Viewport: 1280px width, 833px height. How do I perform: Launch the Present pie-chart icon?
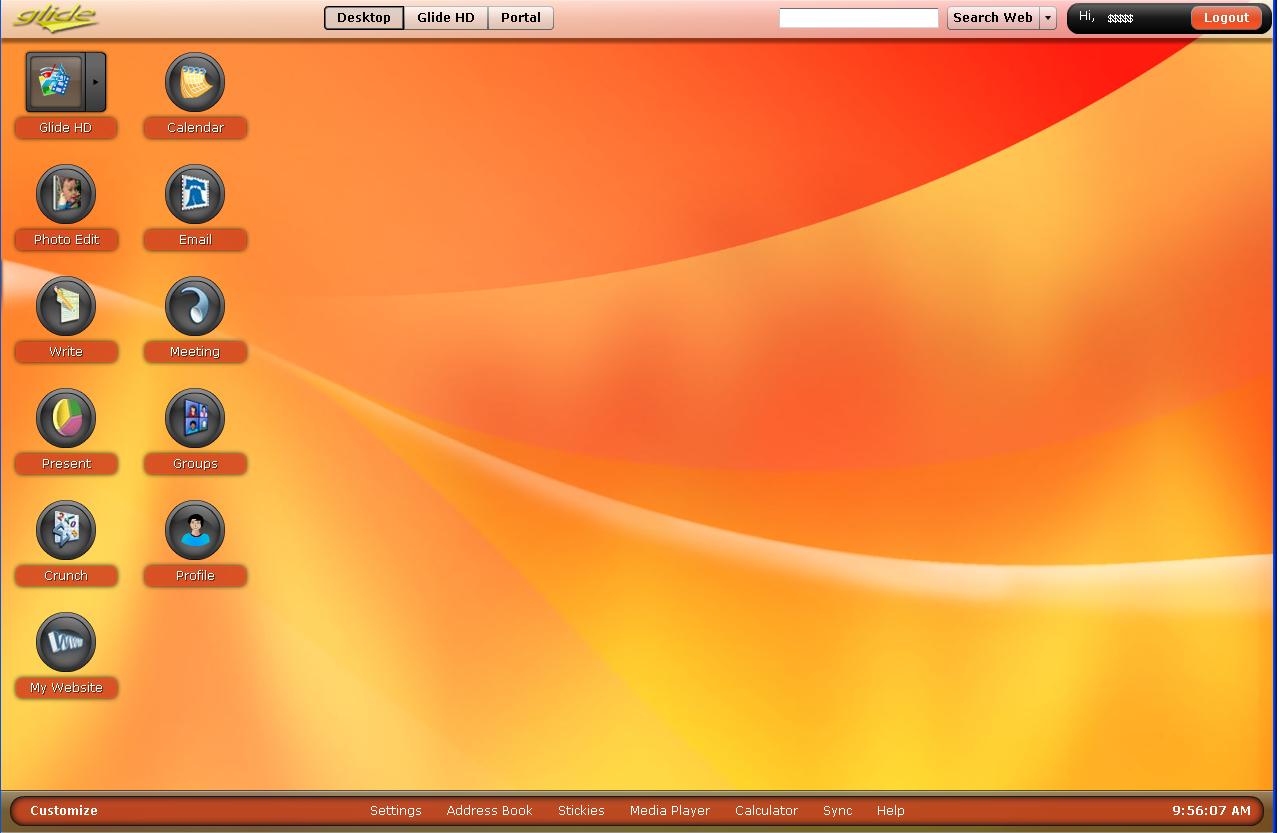pos(66,418)
